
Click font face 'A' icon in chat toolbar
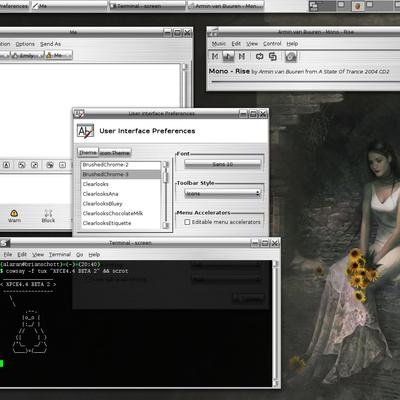(7, 165)
